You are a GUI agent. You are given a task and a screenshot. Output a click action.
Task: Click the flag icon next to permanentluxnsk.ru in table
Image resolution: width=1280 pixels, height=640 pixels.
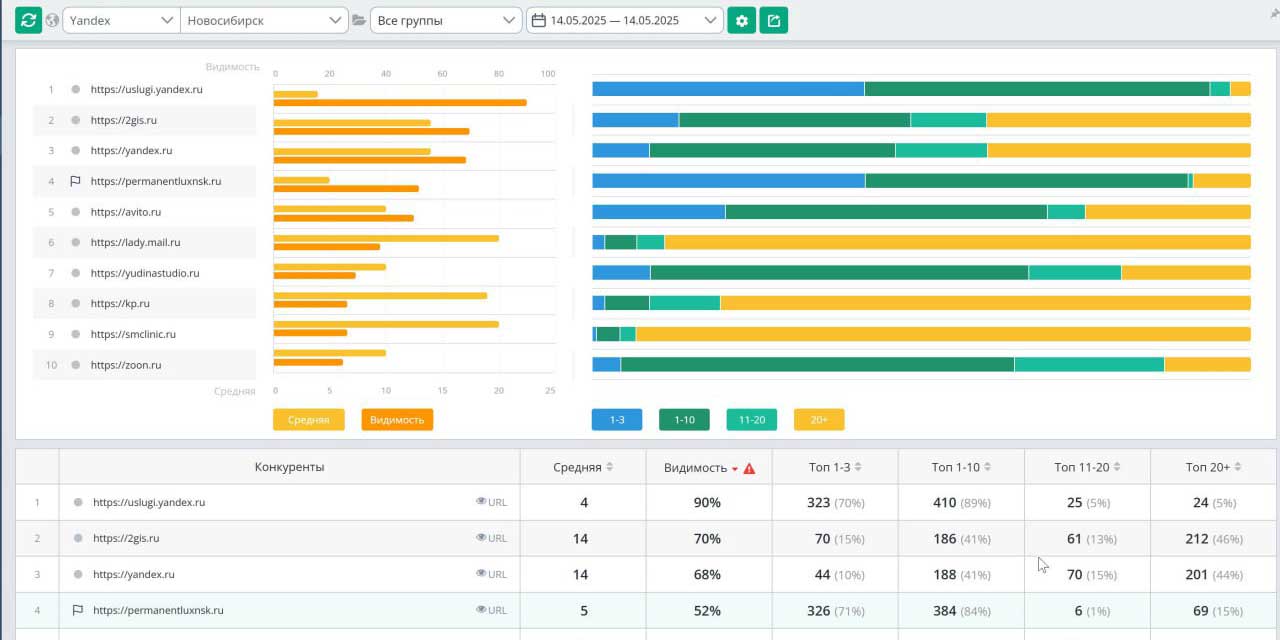tap(77, 610)
